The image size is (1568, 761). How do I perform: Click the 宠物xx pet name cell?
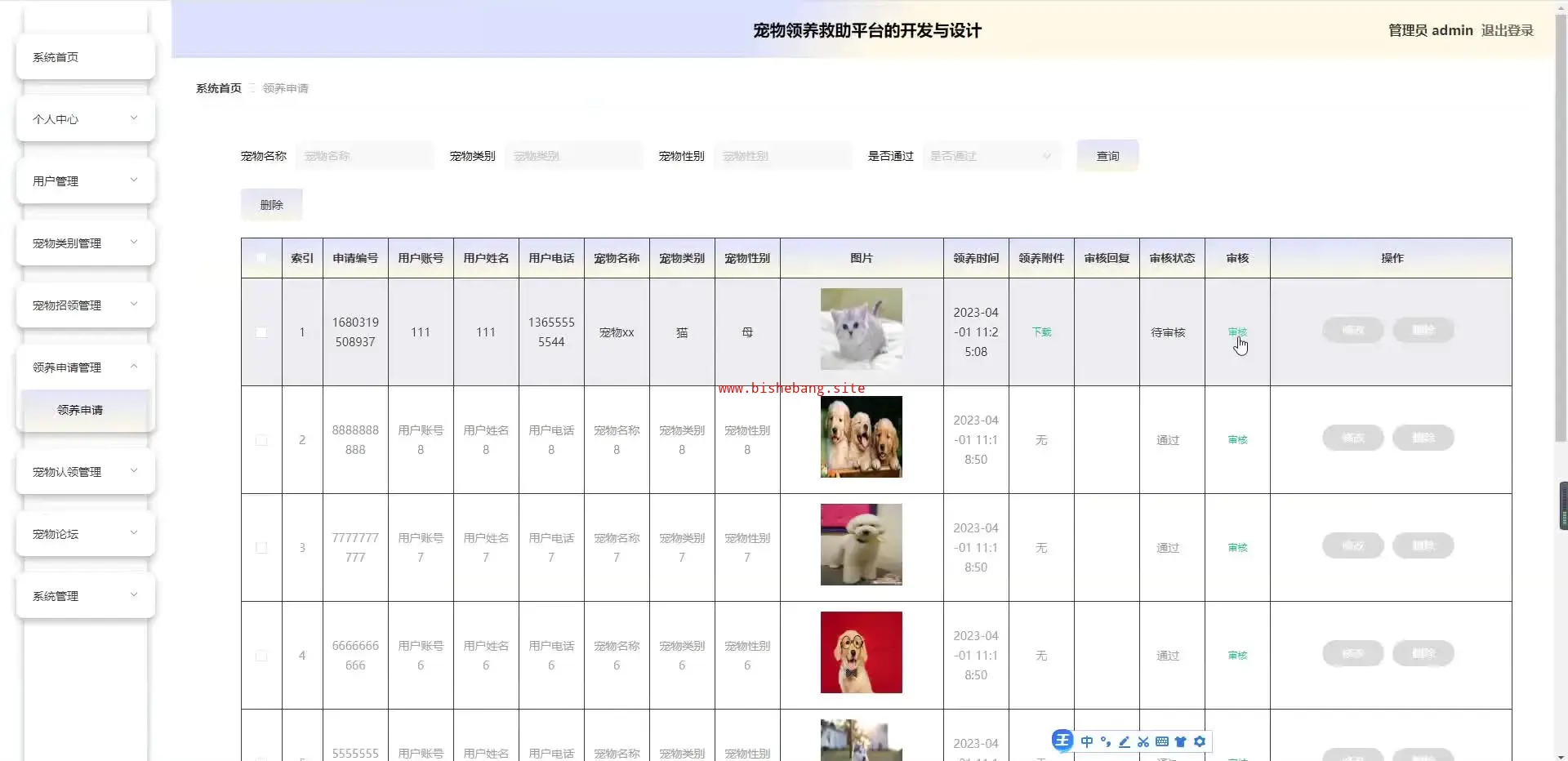[x=617, y=332]
